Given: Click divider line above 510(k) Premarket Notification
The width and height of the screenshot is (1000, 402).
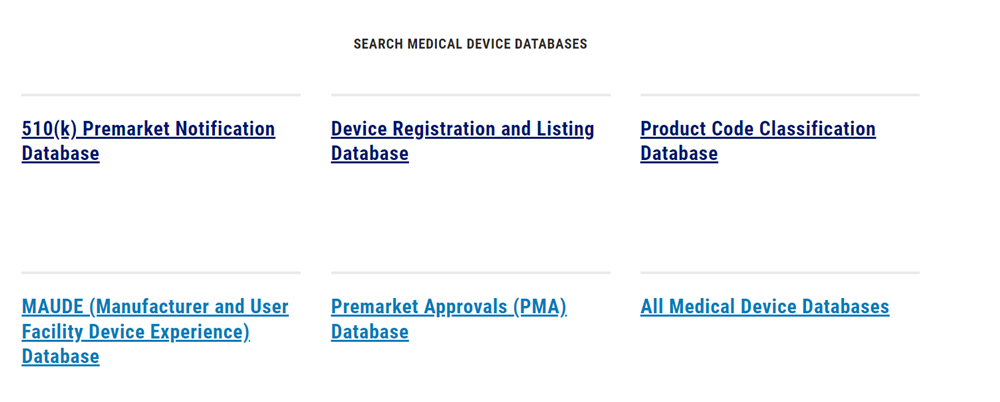Looking at the screenshot, I should [x=161, y=95].
